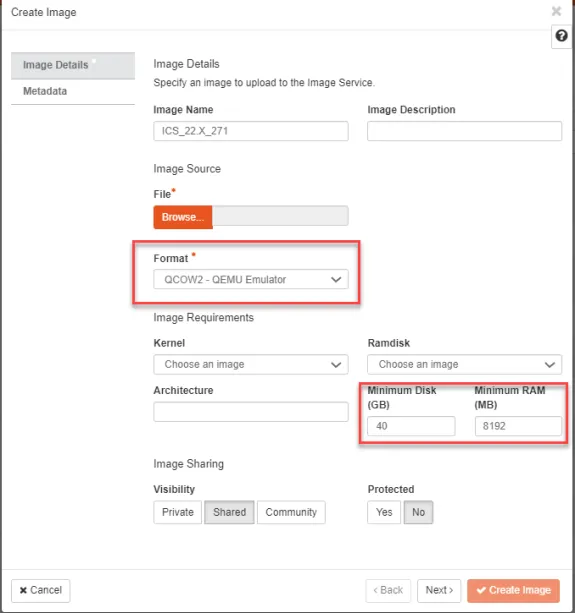The height and width of the screenshot is (613, 575).
Task: Select Community visibility option
Action: pyautogui.click(x=291, y=512)
